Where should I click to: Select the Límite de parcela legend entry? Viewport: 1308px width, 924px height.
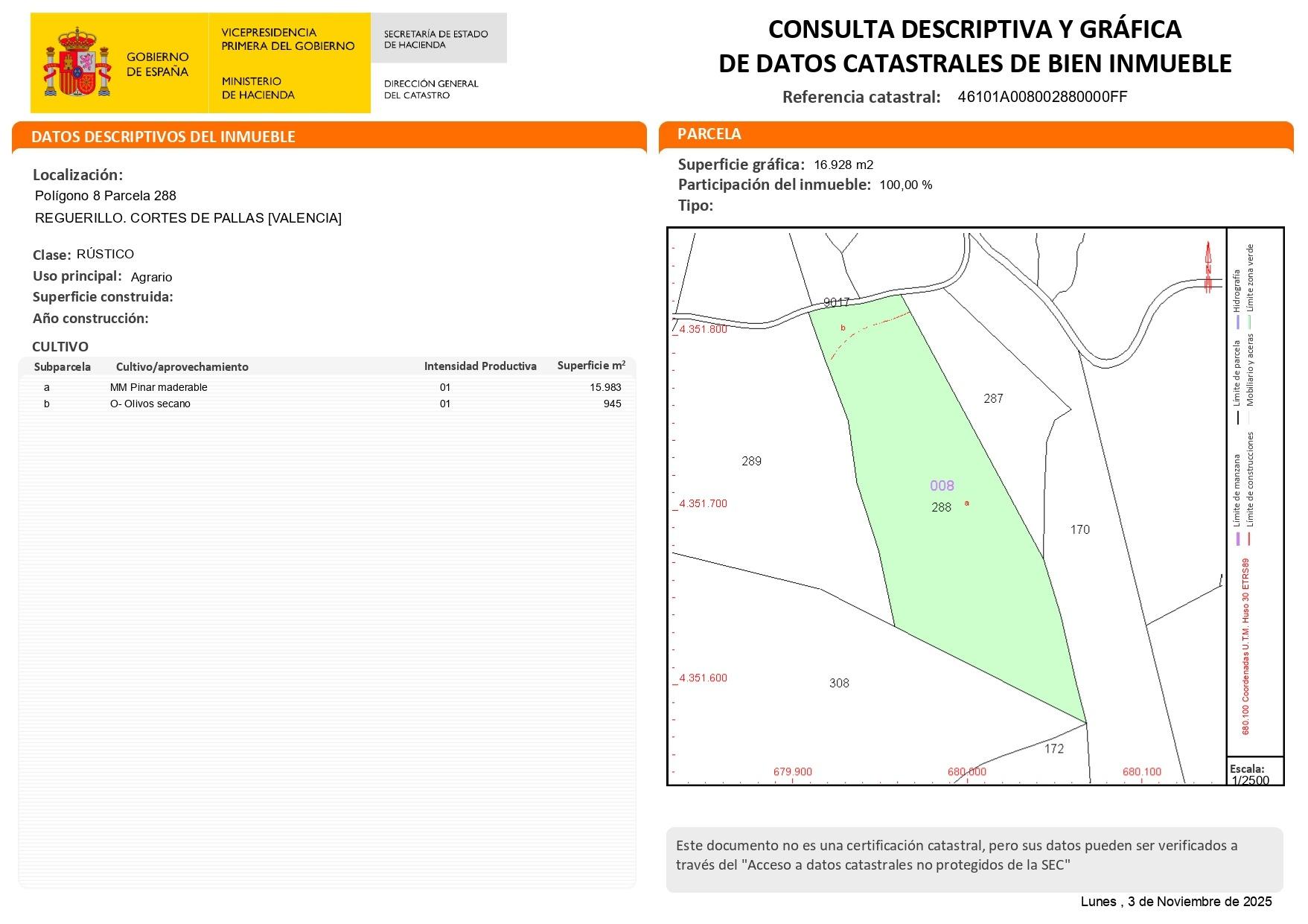(x=1237, y=380)
